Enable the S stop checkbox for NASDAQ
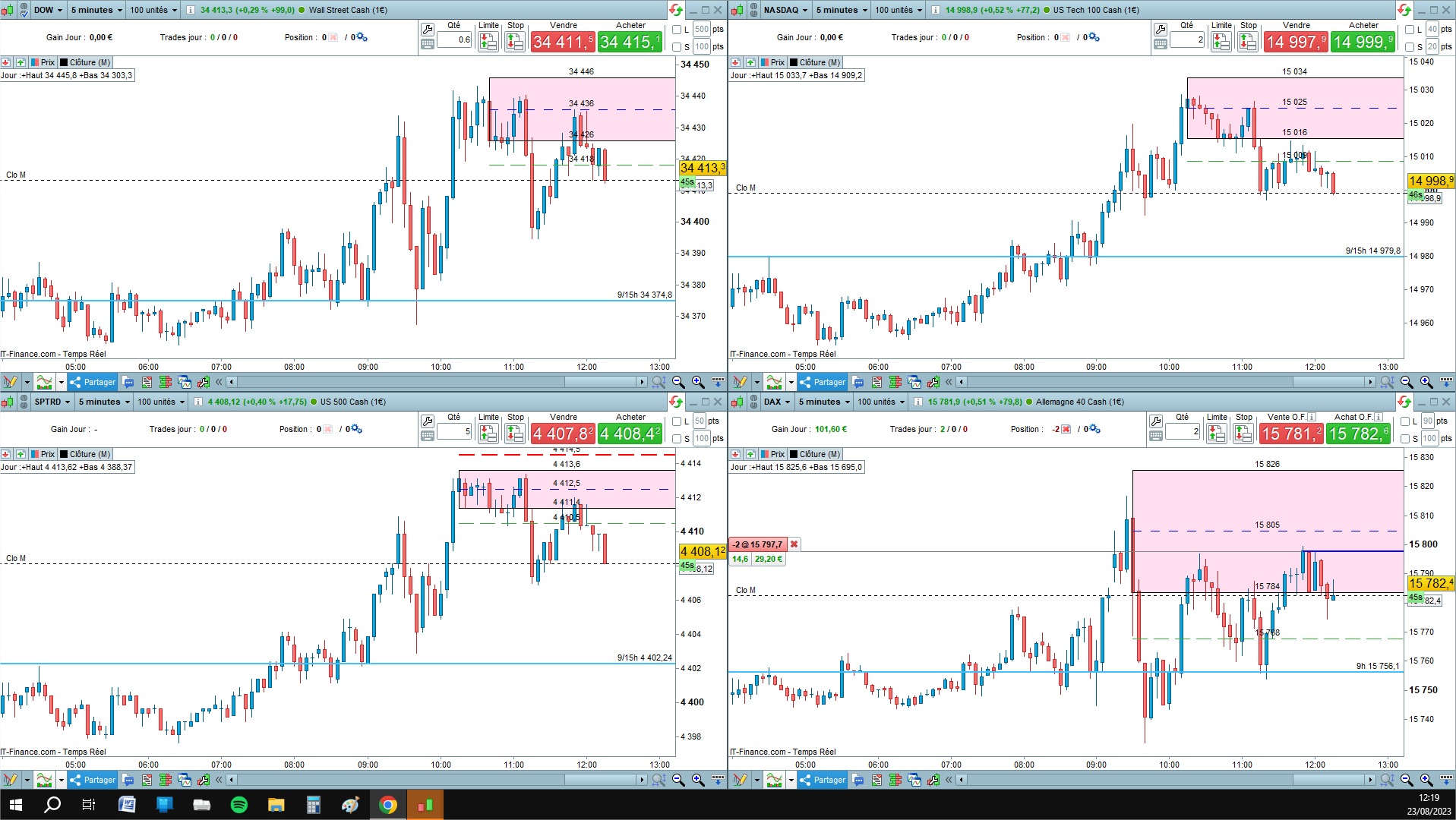Image resolution: width=1456 pixels, height=820 pixels. pos(1410,47)
